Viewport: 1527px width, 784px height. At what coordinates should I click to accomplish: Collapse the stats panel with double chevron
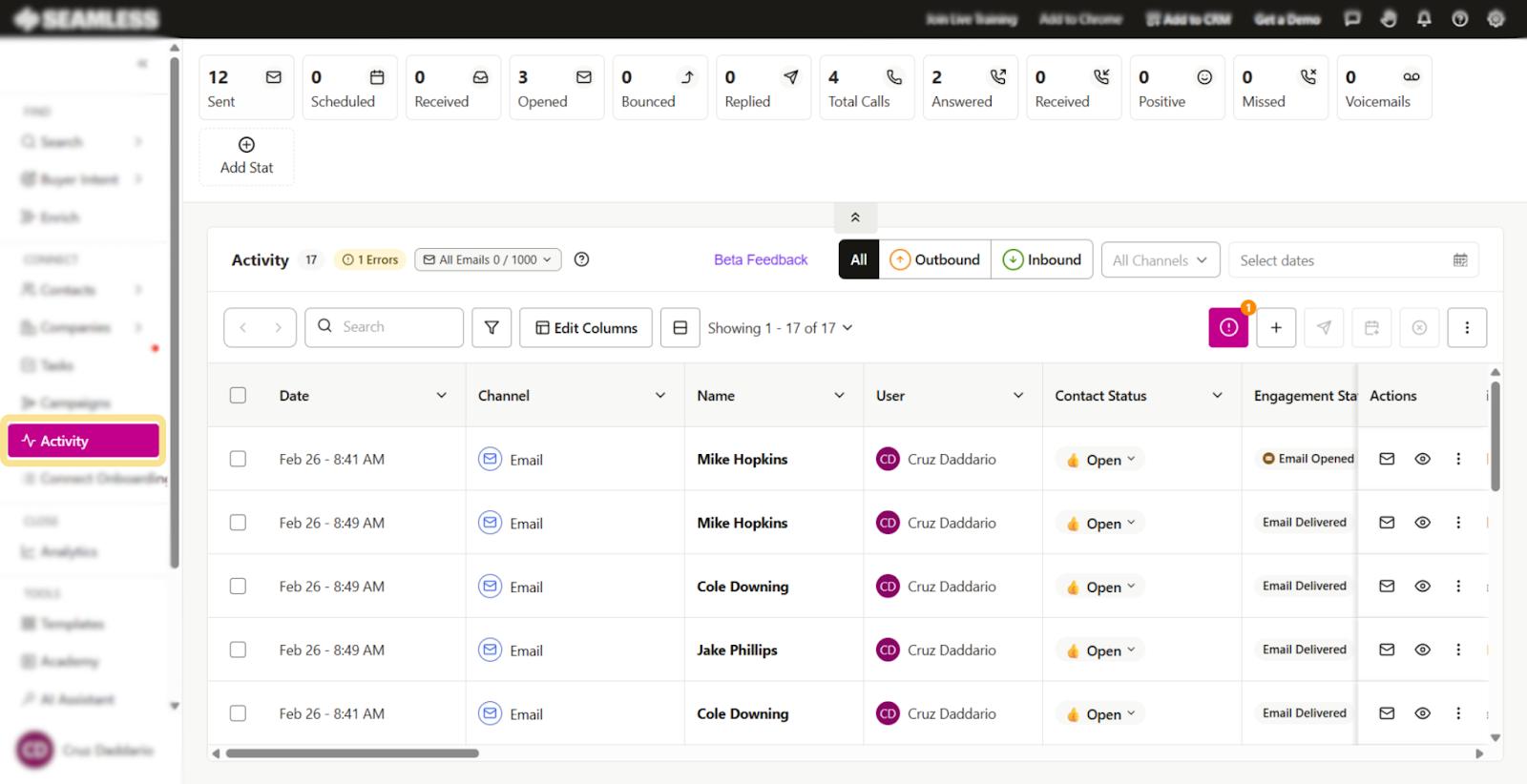[x=855, y=217]
